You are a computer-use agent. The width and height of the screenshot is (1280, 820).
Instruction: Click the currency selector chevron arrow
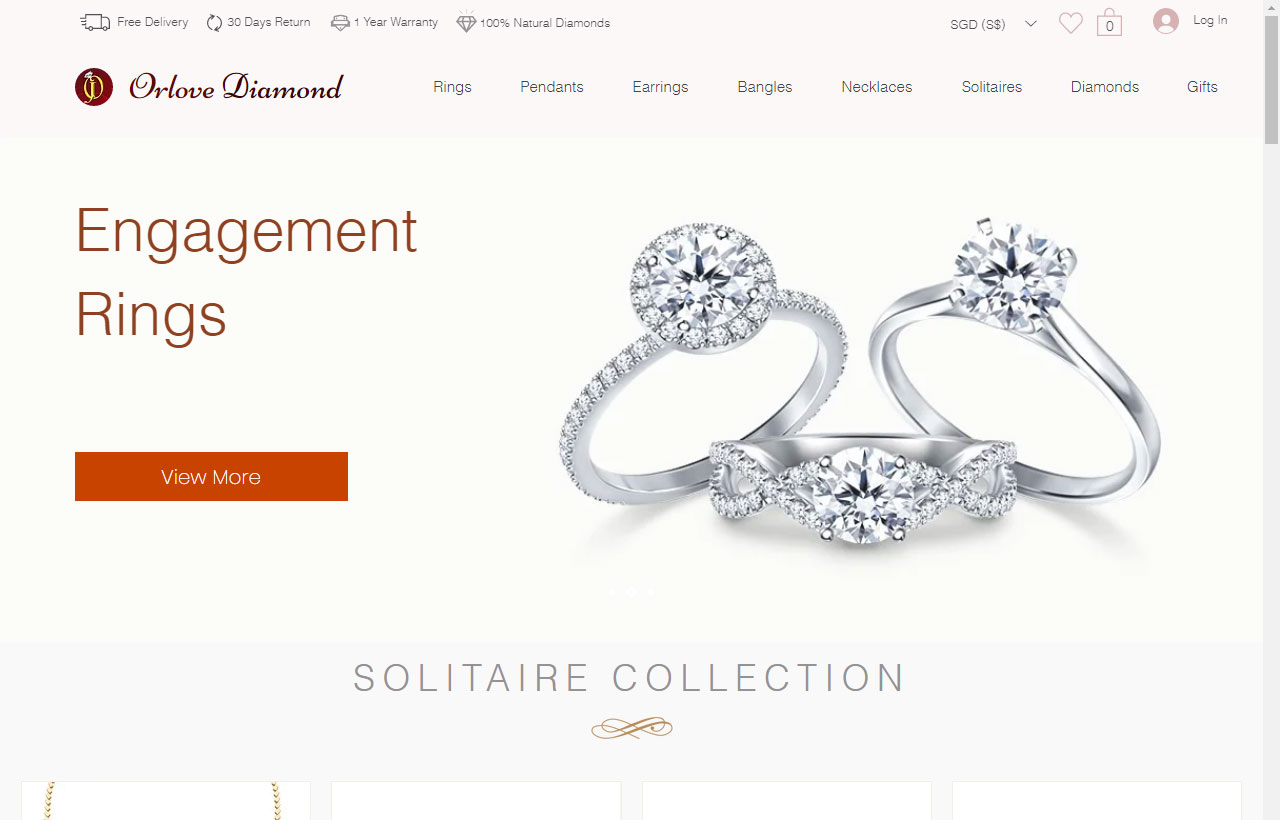[1031, 24]
